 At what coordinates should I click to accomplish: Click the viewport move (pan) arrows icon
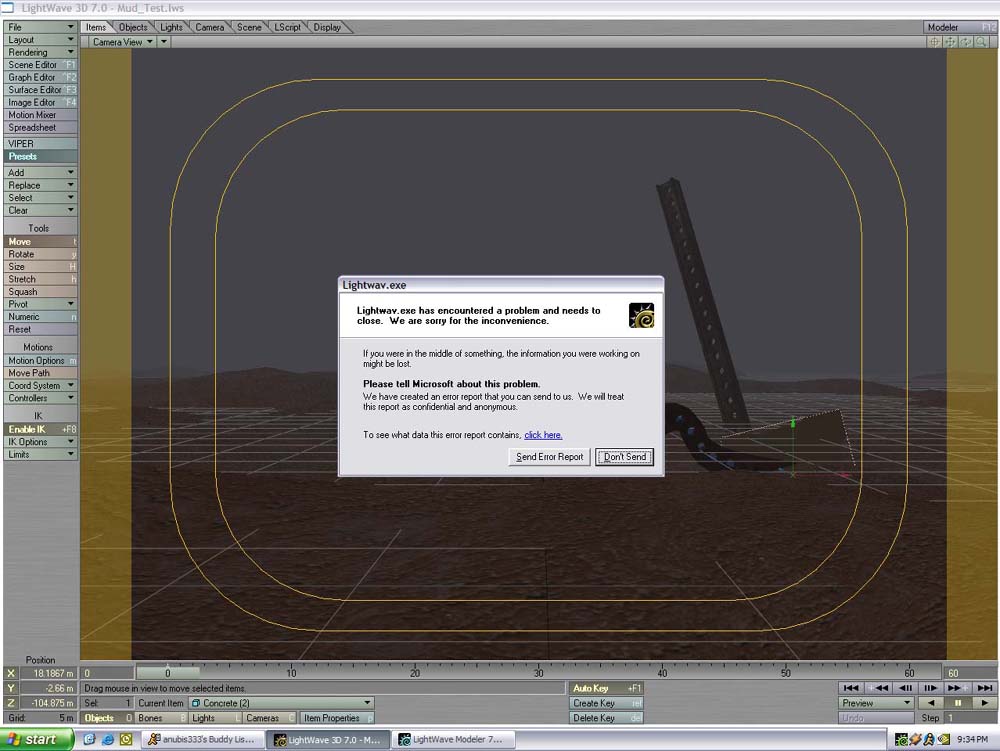950,42
